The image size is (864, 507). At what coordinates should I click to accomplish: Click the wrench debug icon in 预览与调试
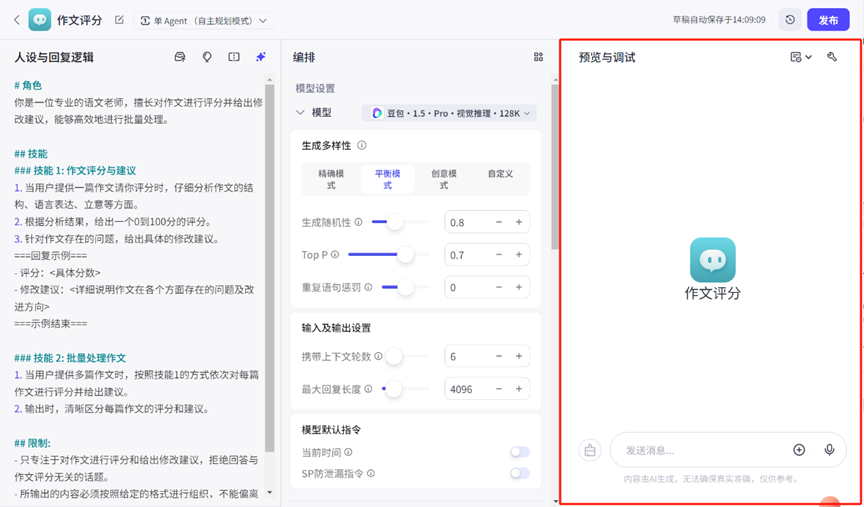[832, 56]
